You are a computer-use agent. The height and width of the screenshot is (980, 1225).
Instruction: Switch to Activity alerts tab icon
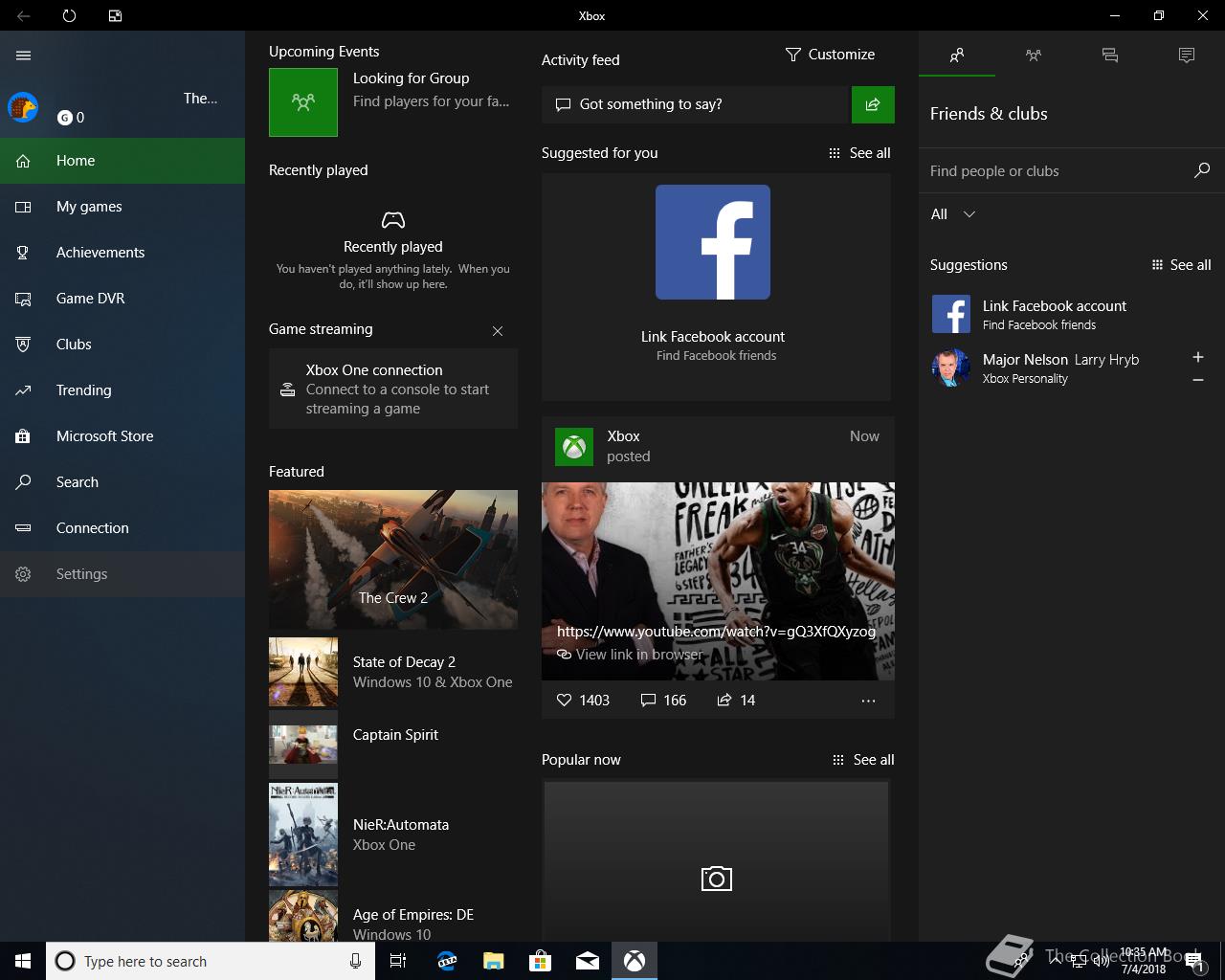[x=1187, y=56]
